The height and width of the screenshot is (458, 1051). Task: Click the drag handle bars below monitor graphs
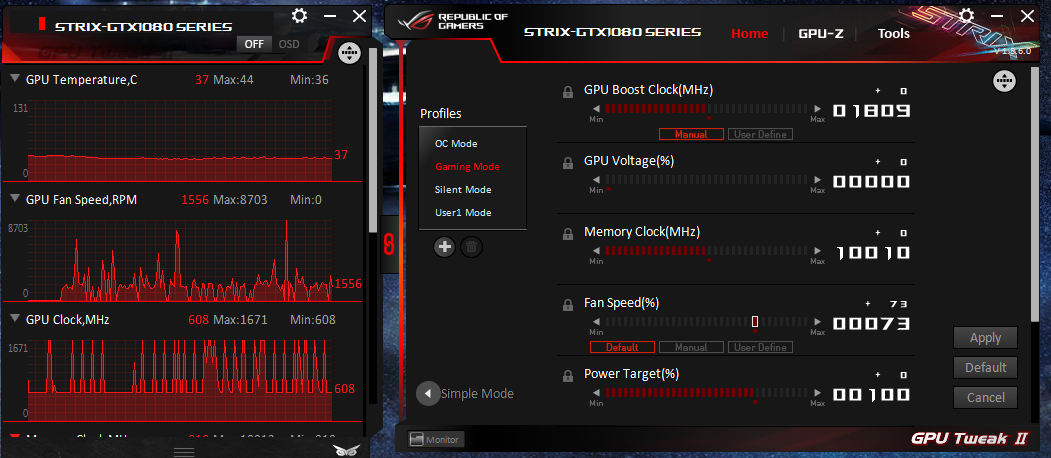click(x=184, y=451)
